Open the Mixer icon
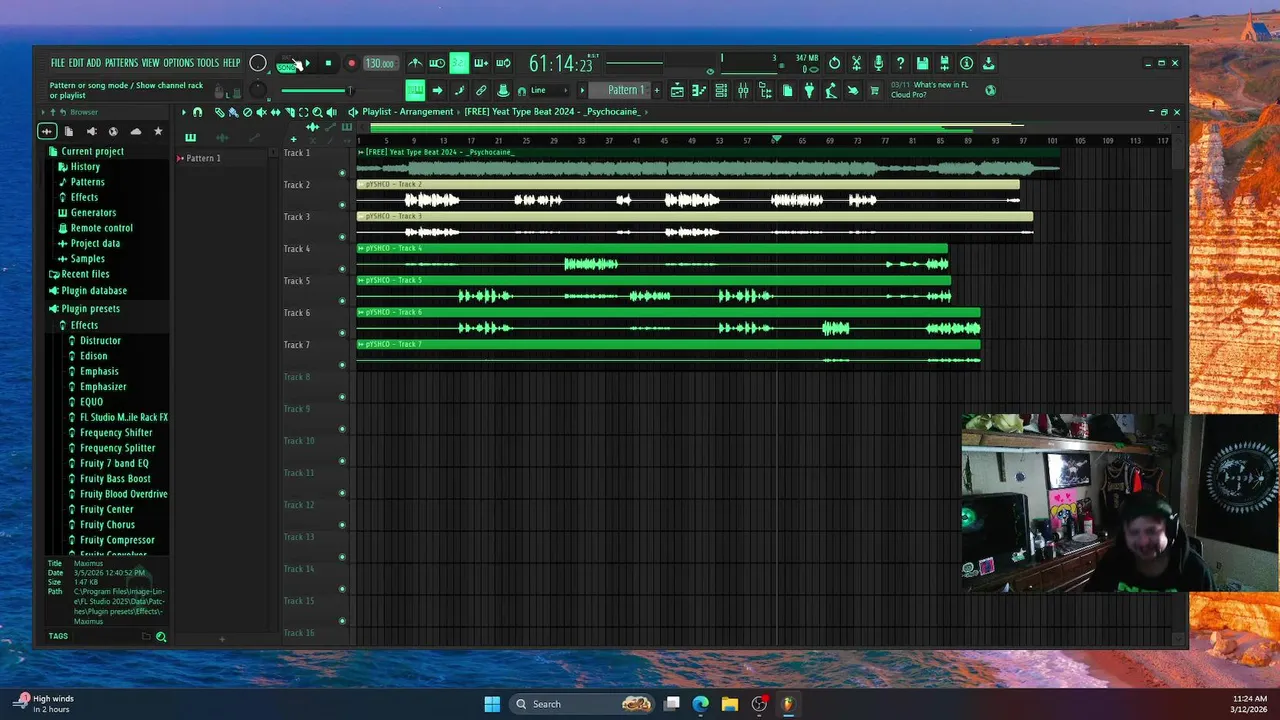Viewport: 1280px width, 720px height. pyautogui.click(x=743, y=90)
